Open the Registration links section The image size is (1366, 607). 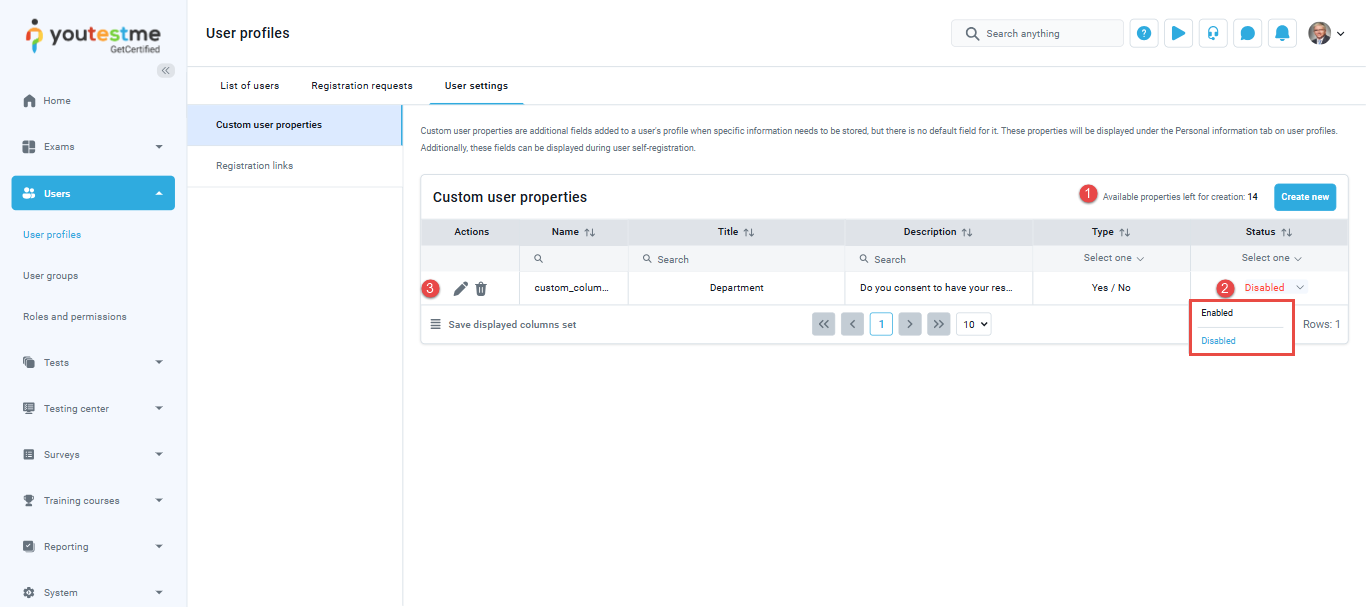tap(295, 166)
